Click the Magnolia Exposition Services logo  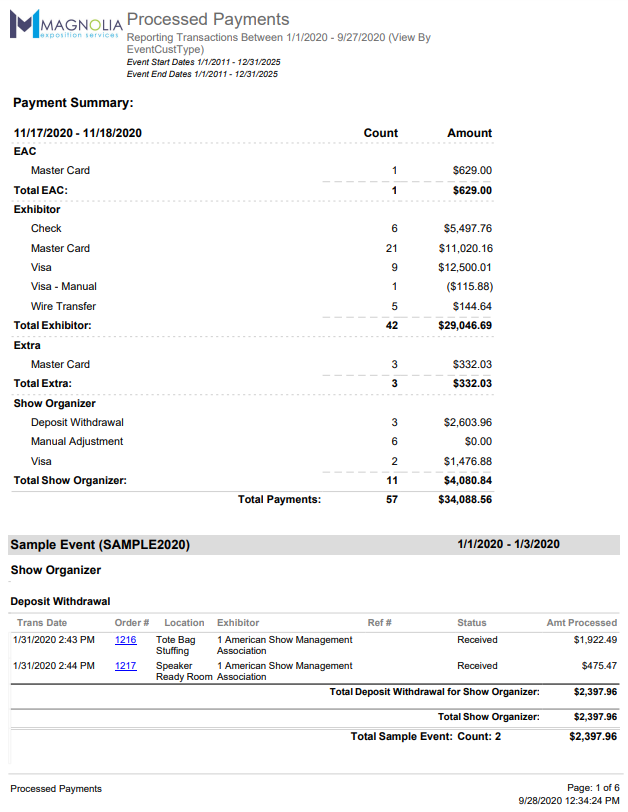pyautogui.click(x=66, y=24)
